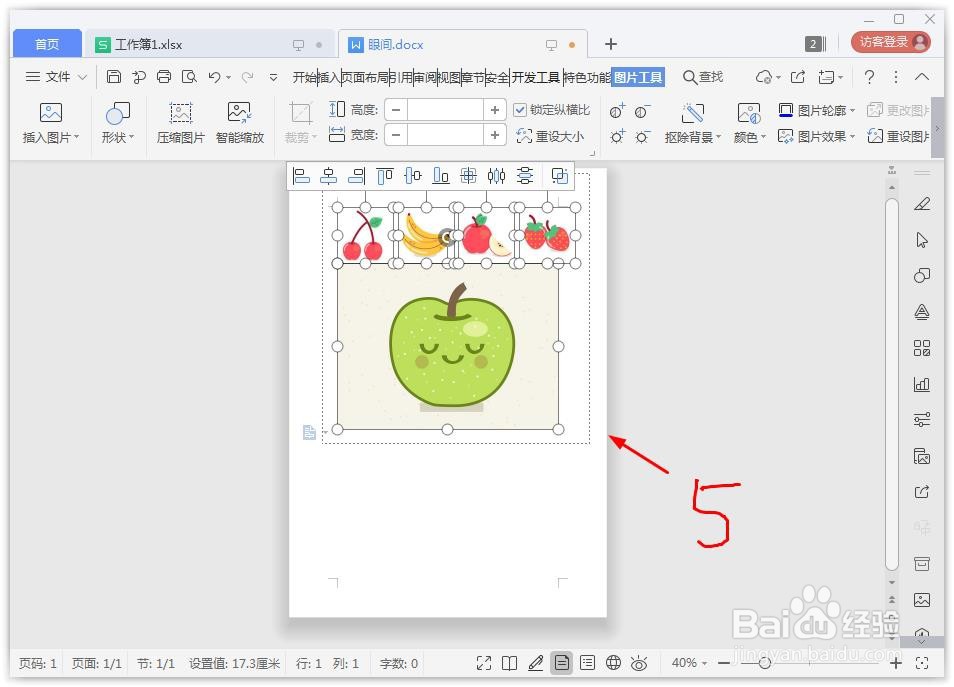The width and height of the screenshot is (954, 687).
Task: Click the center-align icon in floating toolbar
Action: 328,175
